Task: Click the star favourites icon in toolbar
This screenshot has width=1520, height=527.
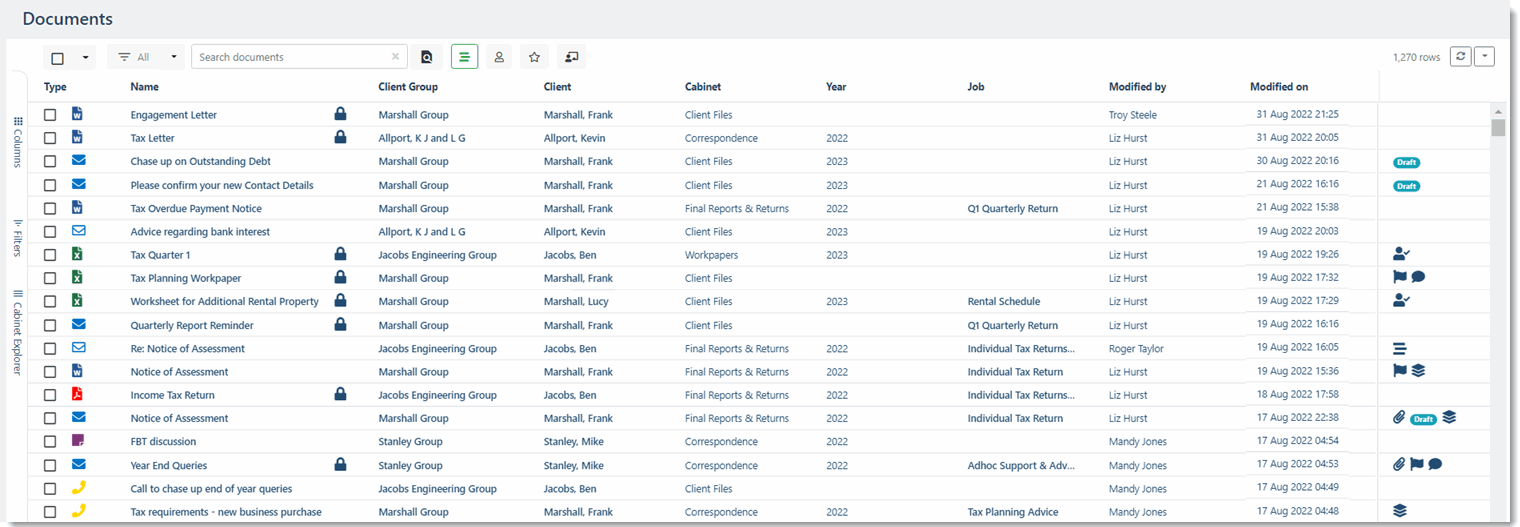Action: [x=535, y=57]
